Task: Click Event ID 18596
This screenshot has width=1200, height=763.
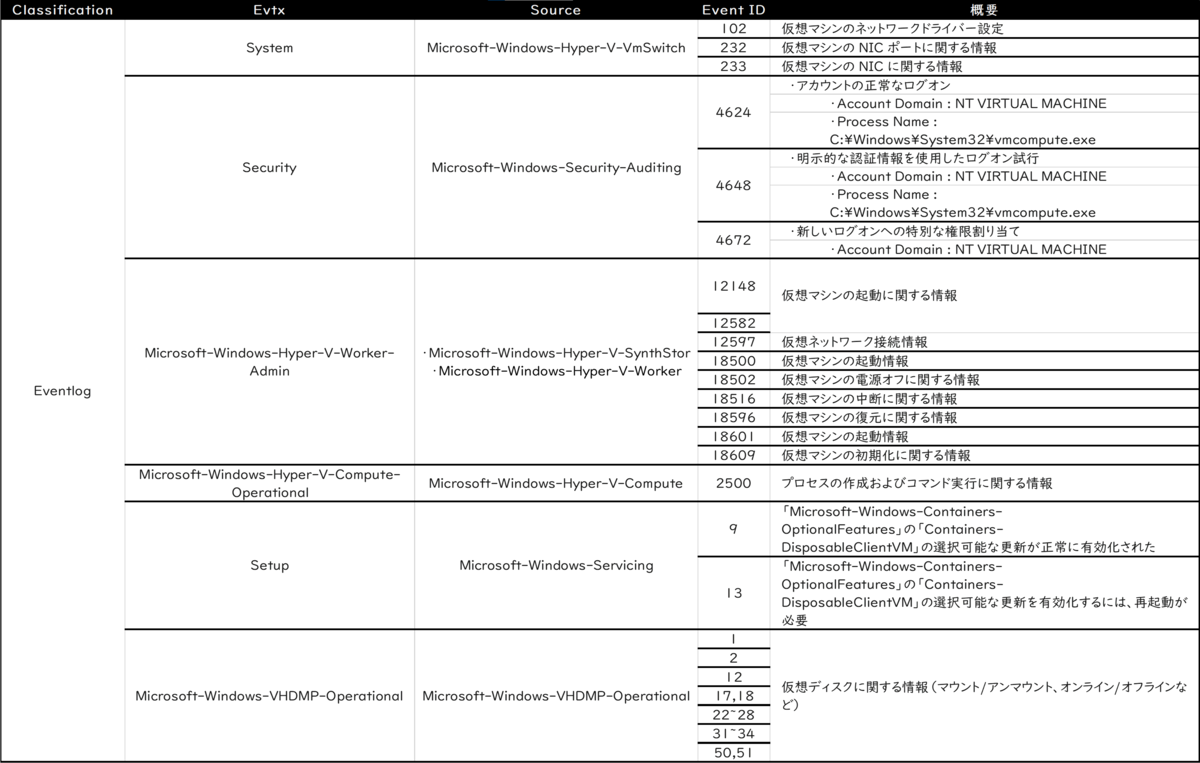Action: [735, 418]
